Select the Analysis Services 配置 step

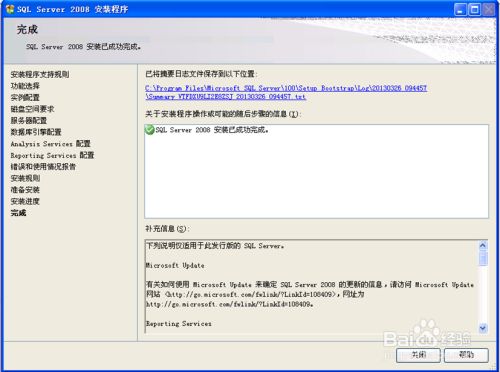click(x=50, y=144)
